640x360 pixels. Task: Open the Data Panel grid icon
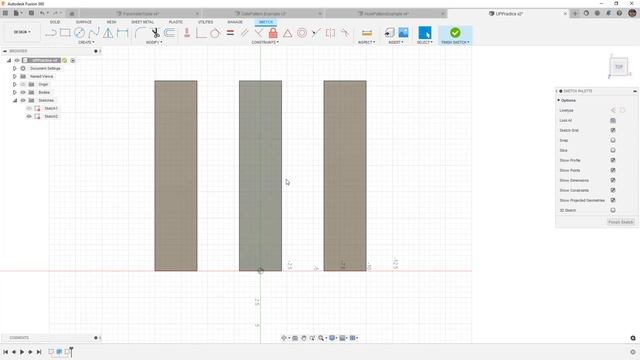5,13
